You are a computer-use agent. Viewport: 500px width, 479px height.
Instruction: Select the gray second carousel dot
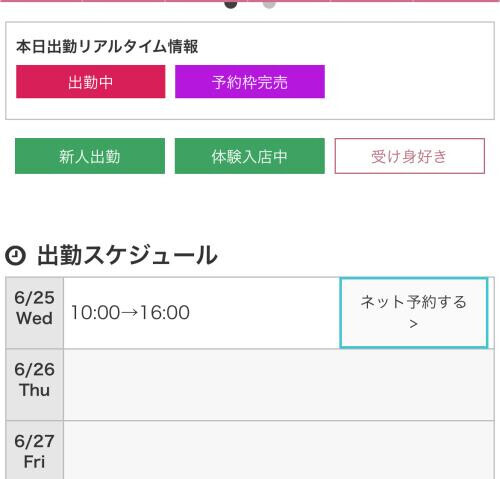pyautogui.click(x=269, y=4)
